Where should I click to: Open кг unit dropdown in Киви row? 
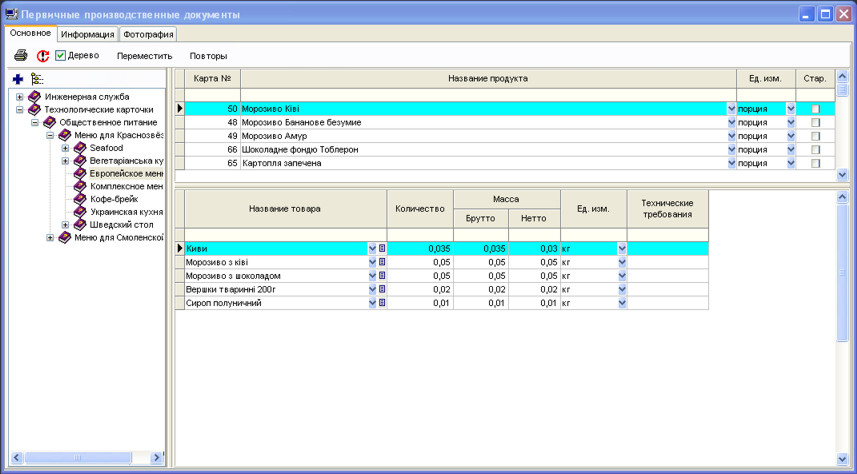tap(622, 248)
